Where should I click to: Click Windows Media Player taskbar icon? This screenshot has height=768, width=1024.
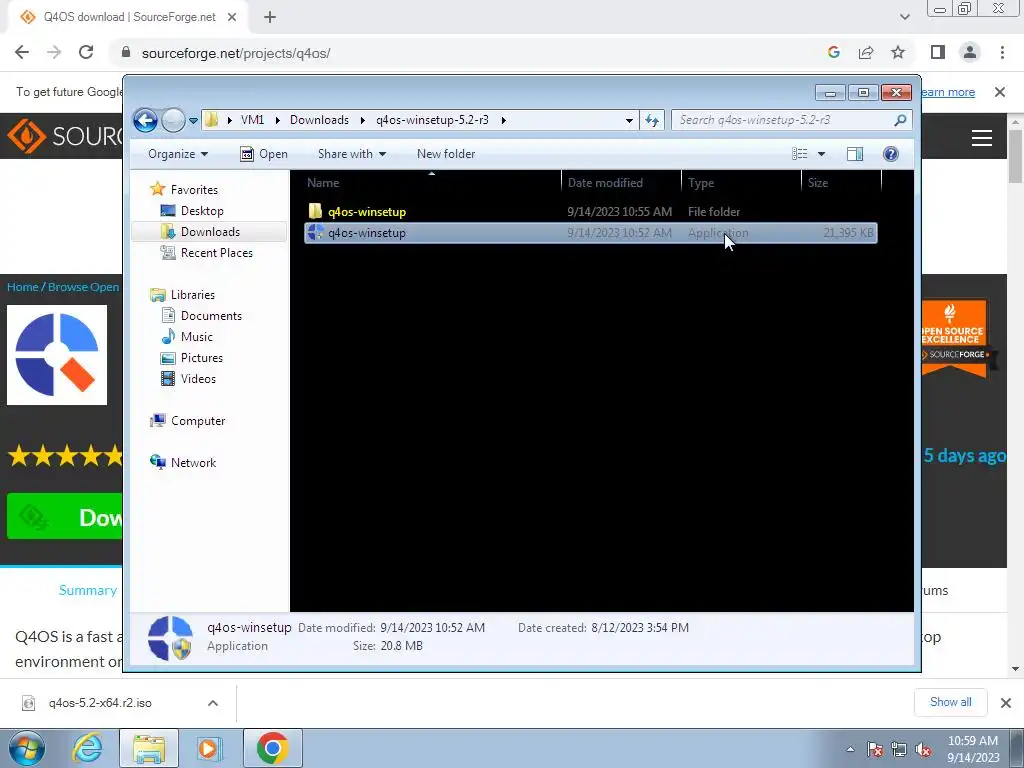[209, 748]
